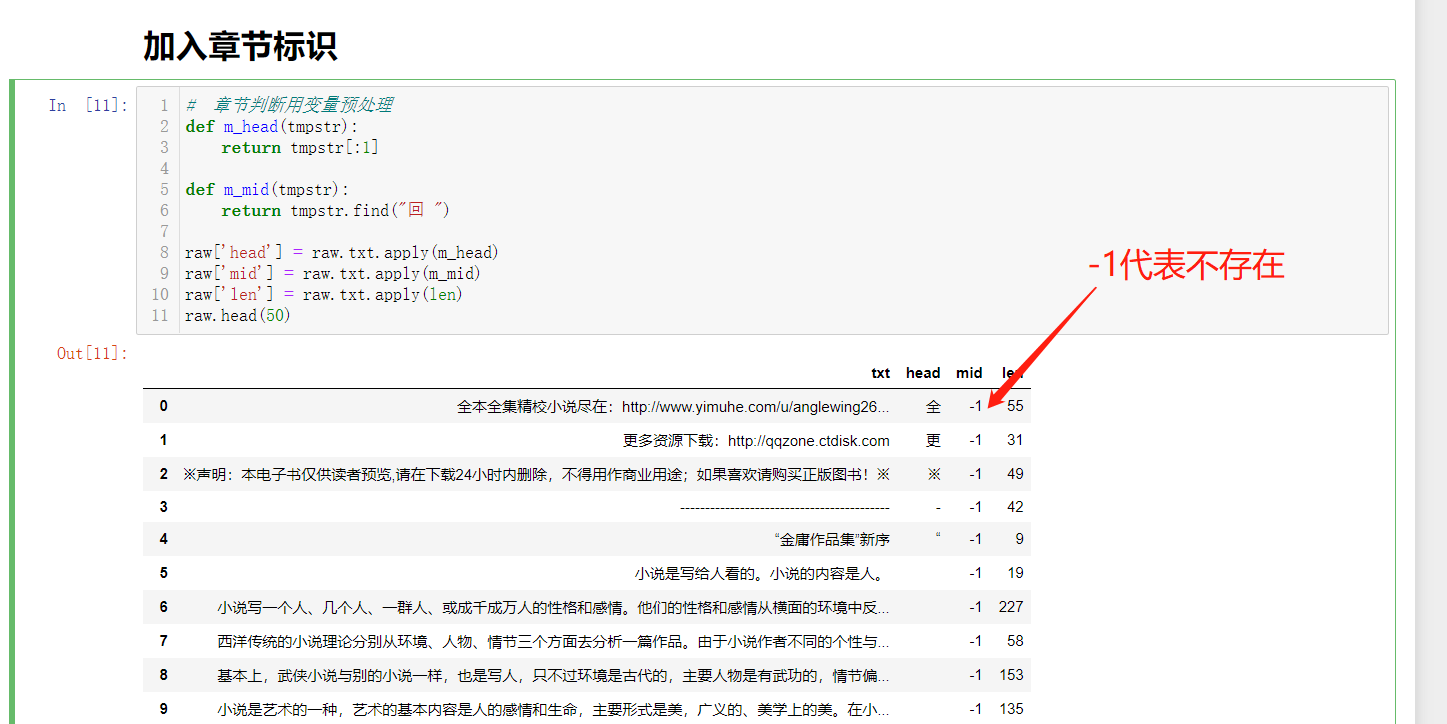Click row index 7 in the output table
Viewport: 1447px width, 724px height.
(164, 641)
